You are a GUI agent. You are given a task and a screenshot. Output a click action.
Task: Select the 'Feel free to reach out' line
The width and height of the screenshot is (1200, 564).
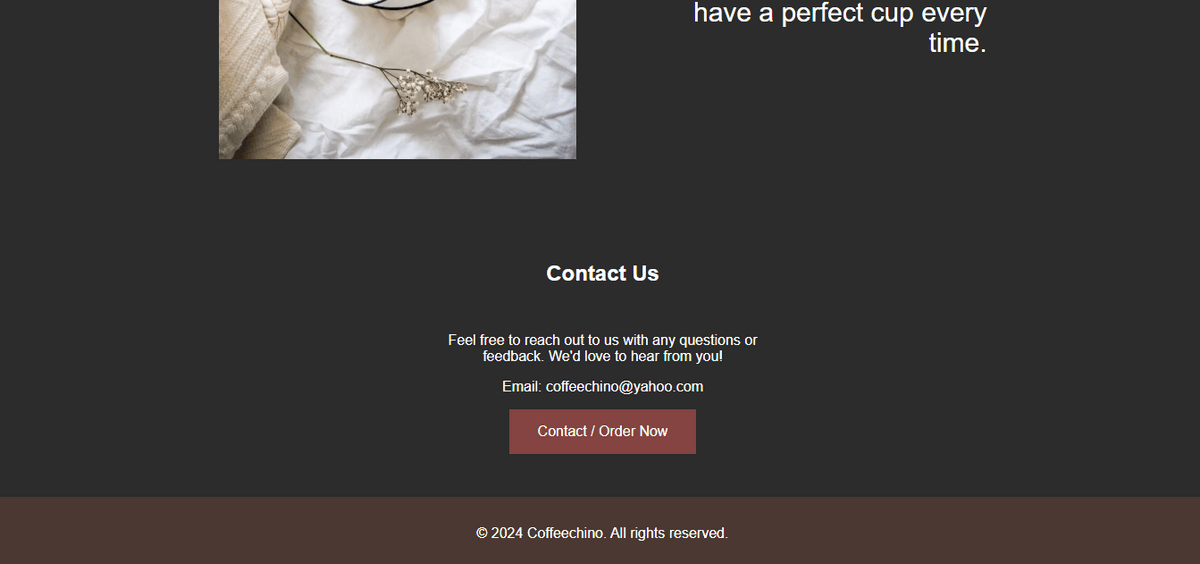pos(602,340)
